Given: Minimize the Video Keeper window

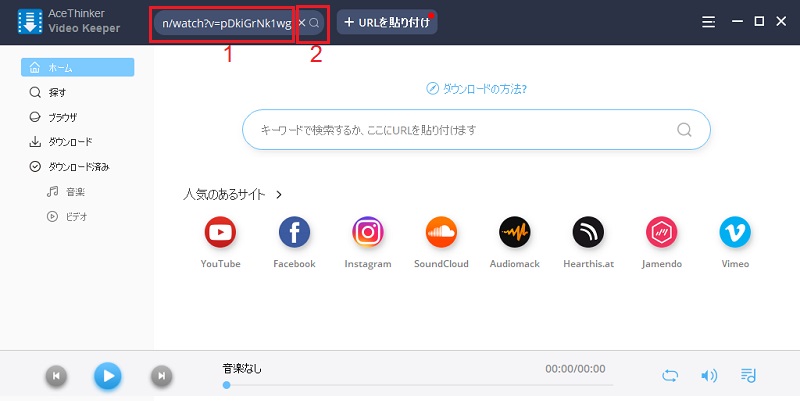Looking at the screenshot, I should [737, 21].
